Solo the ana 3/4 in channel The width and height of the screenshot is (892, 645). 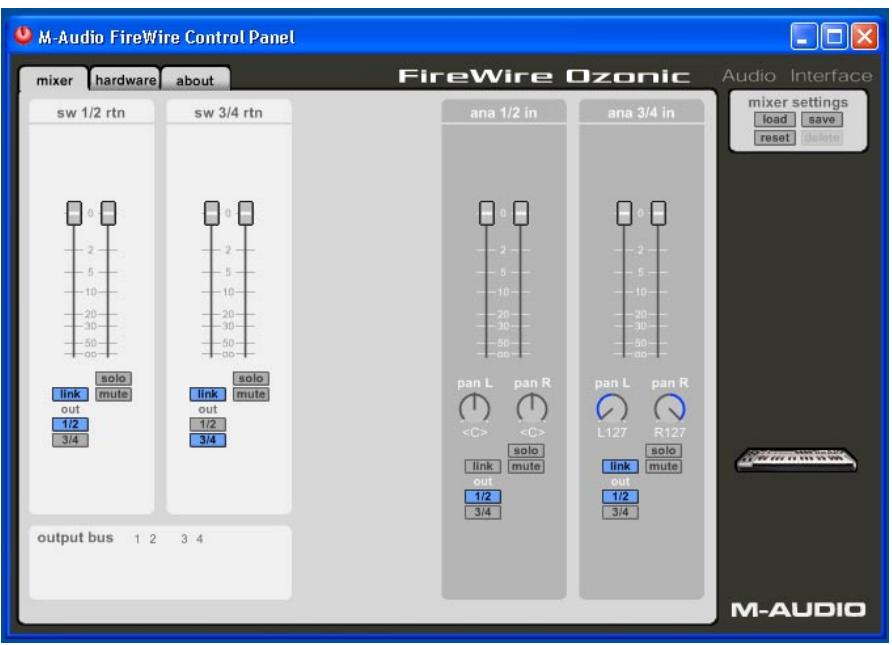[x=663, y=450]
